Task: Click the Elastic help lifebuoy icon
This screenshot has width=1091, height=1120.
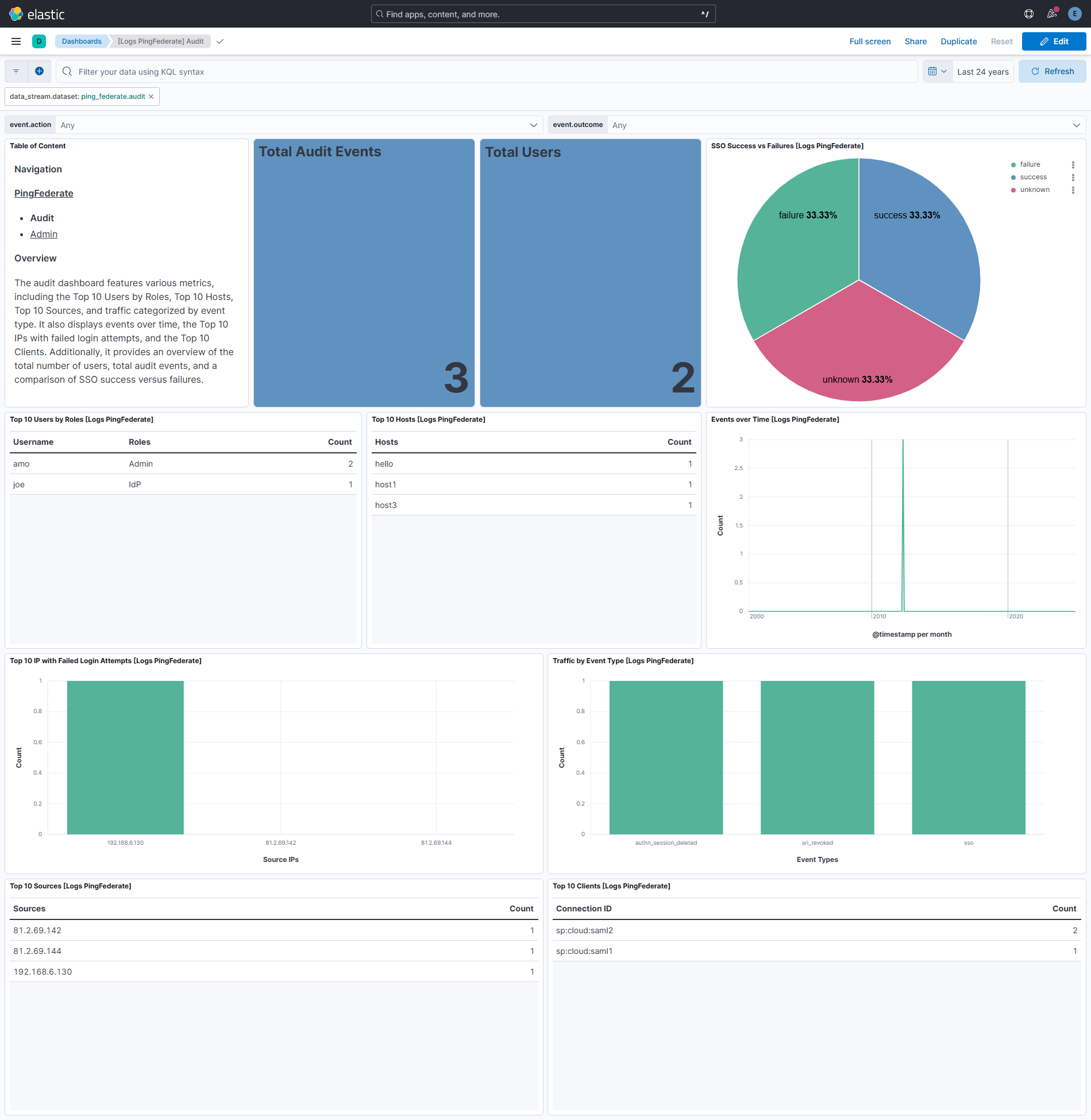Action: click(x=1028, y=14)
